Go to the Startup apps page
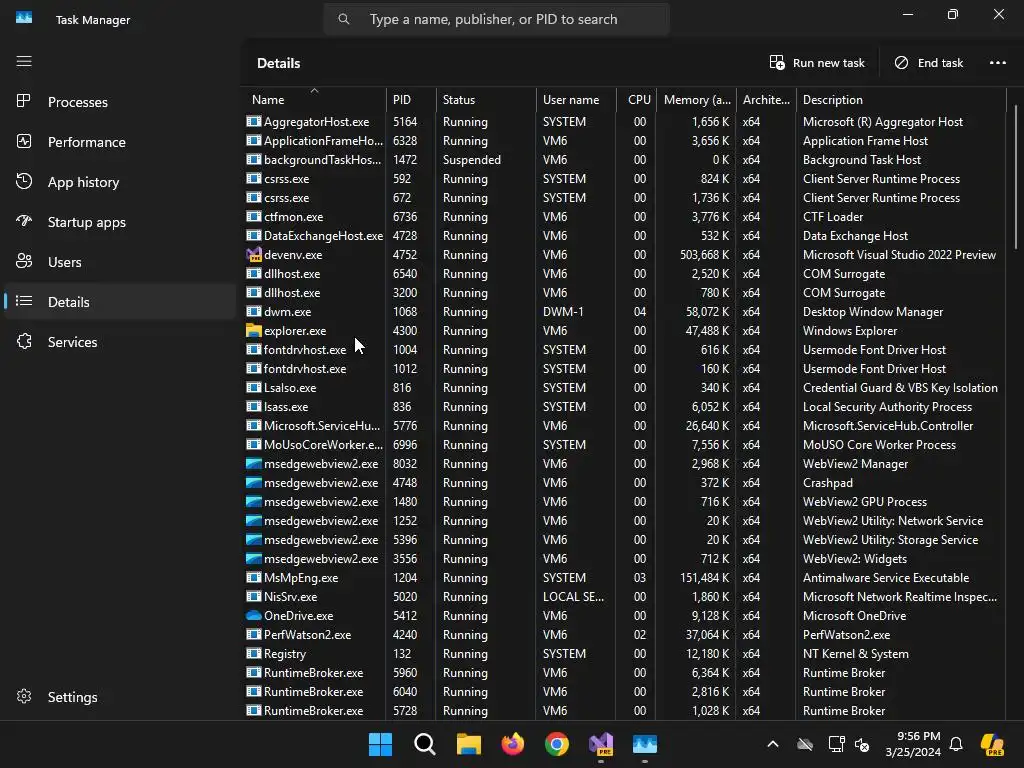This screenshot has height=768, width=1024. (x=120, y=222)
